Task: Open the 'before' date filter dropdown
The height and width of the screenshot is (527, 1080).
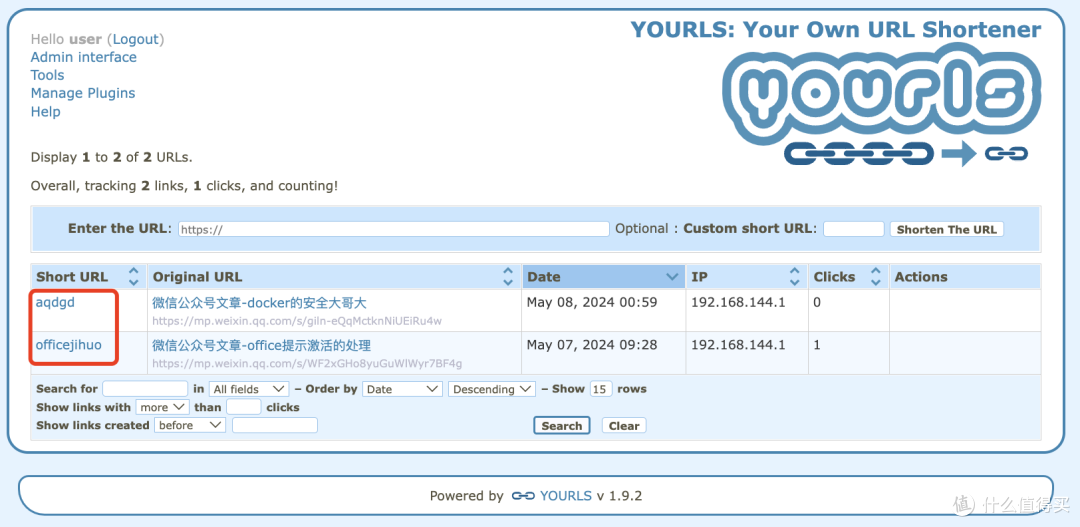Action: pyautogui.click(x=190, y=425)
